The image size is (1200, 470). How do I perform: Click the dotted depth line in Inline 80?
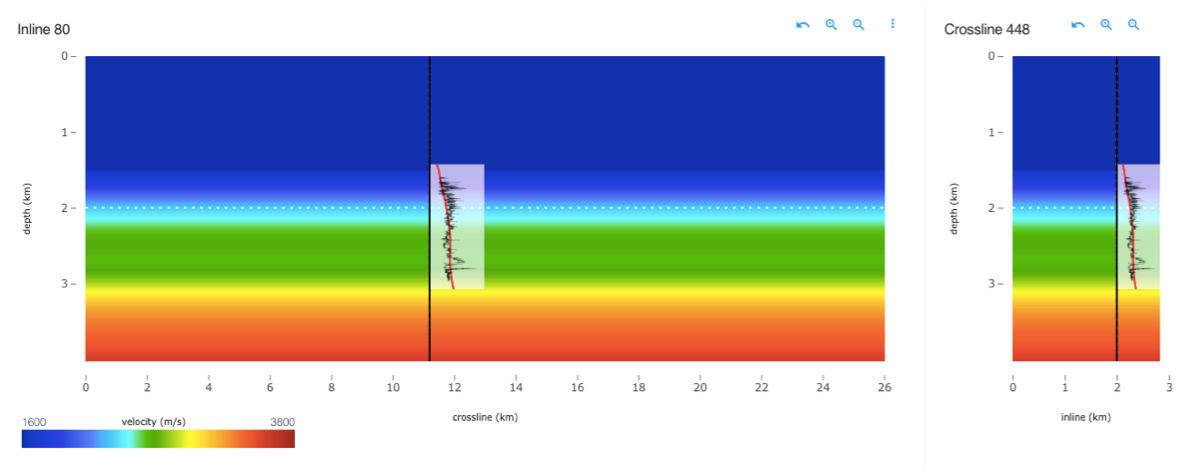485,208
